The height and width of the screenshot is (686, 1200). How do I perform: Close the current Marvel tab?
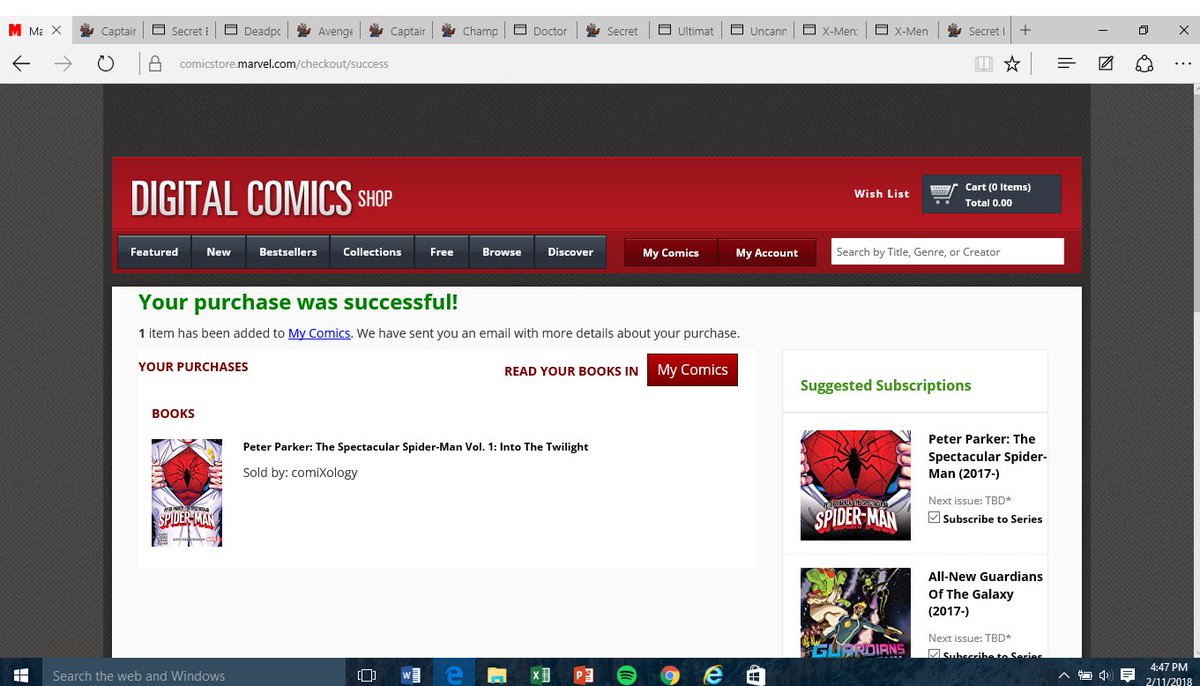(56, 31)
